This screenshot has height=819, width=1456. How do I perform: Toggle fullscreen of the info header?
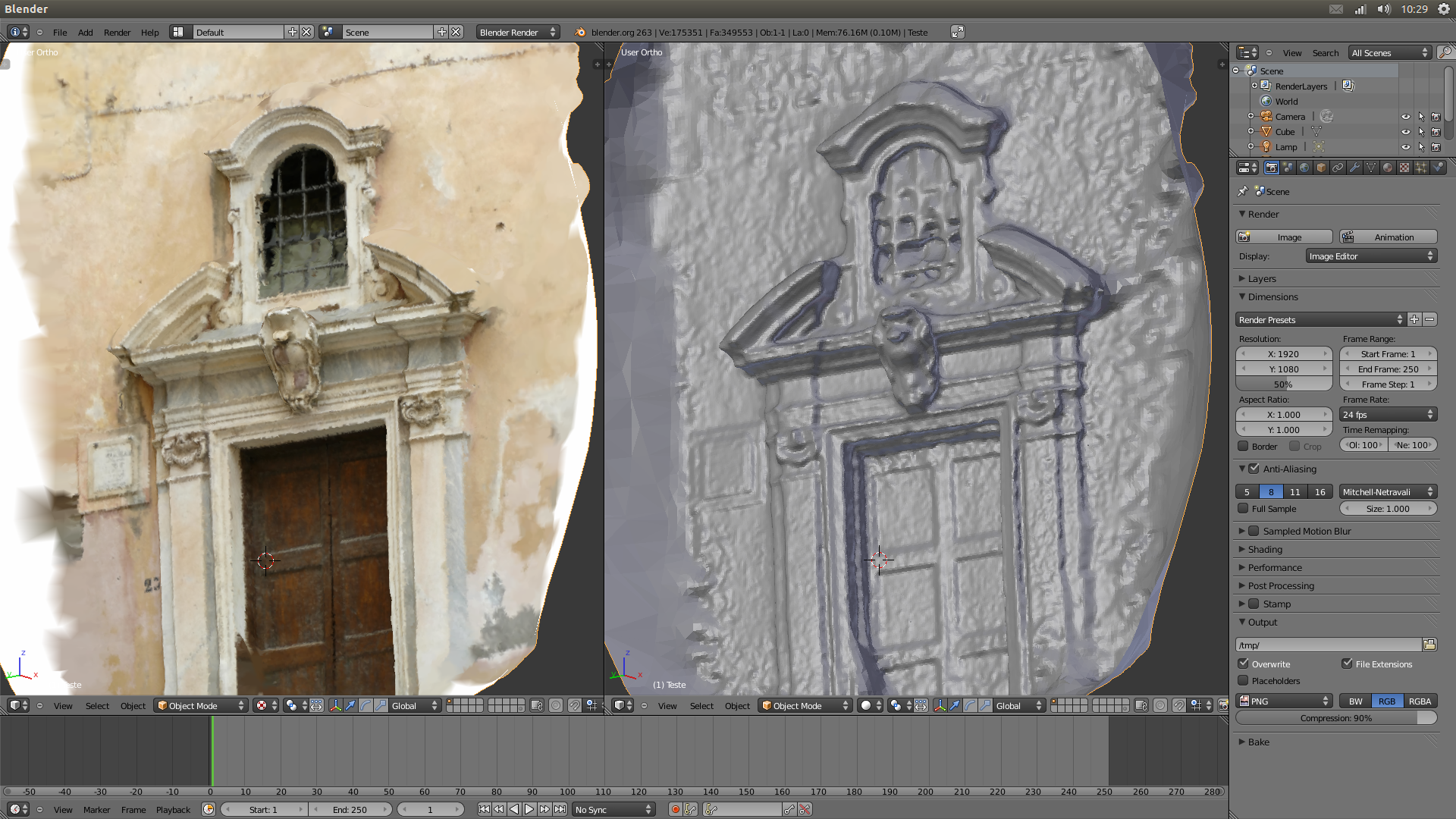(x=958, y=32)
